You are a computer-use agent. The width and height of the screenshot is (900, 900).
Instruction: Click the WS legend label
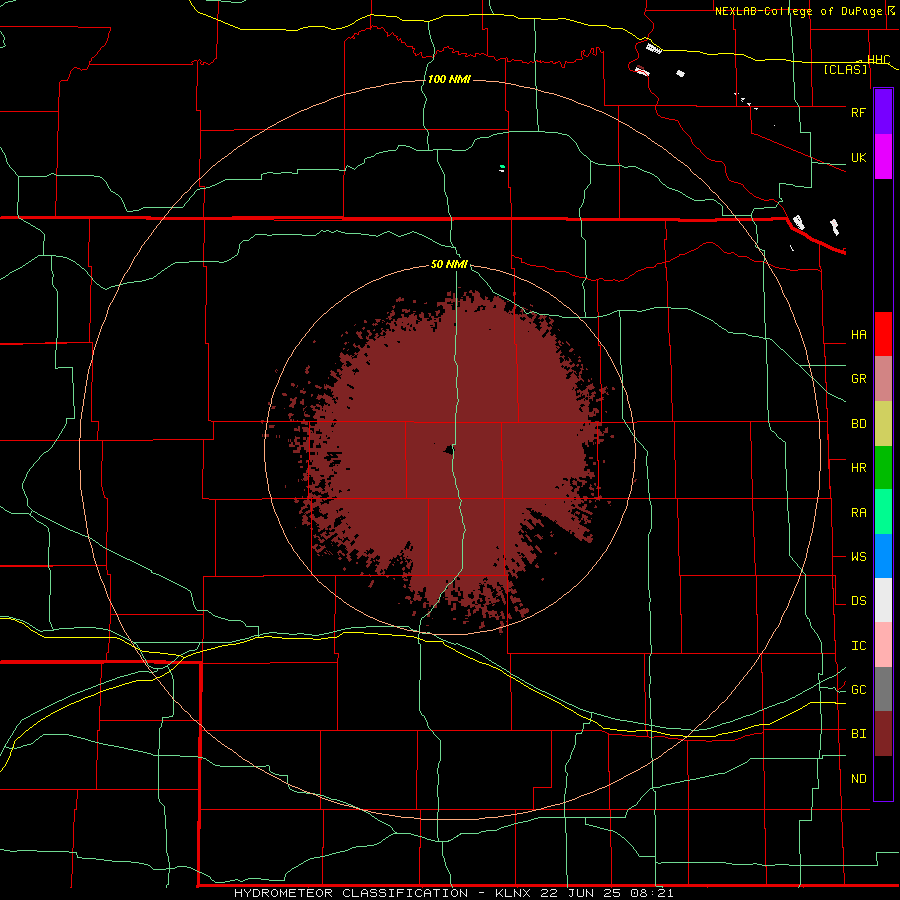858,557
